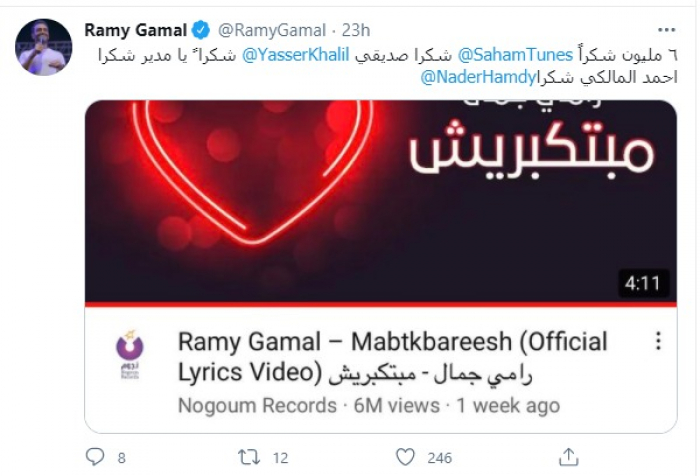Click the 4:11 video duration badge
This screenshot has height=476, width=700.
tap(642, 283)
